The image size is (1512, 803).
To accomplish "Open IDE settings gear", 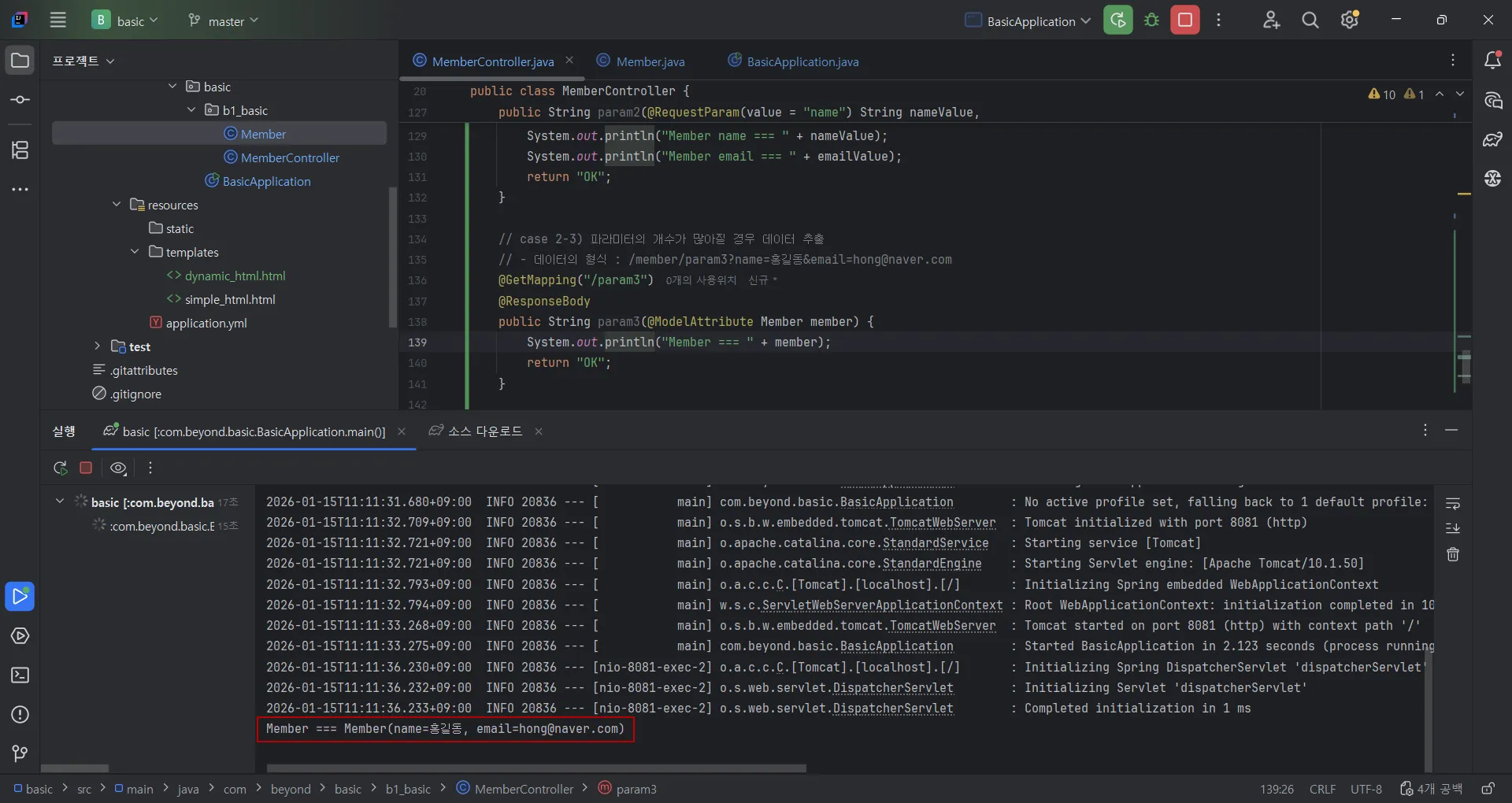I will [1350, 20].
